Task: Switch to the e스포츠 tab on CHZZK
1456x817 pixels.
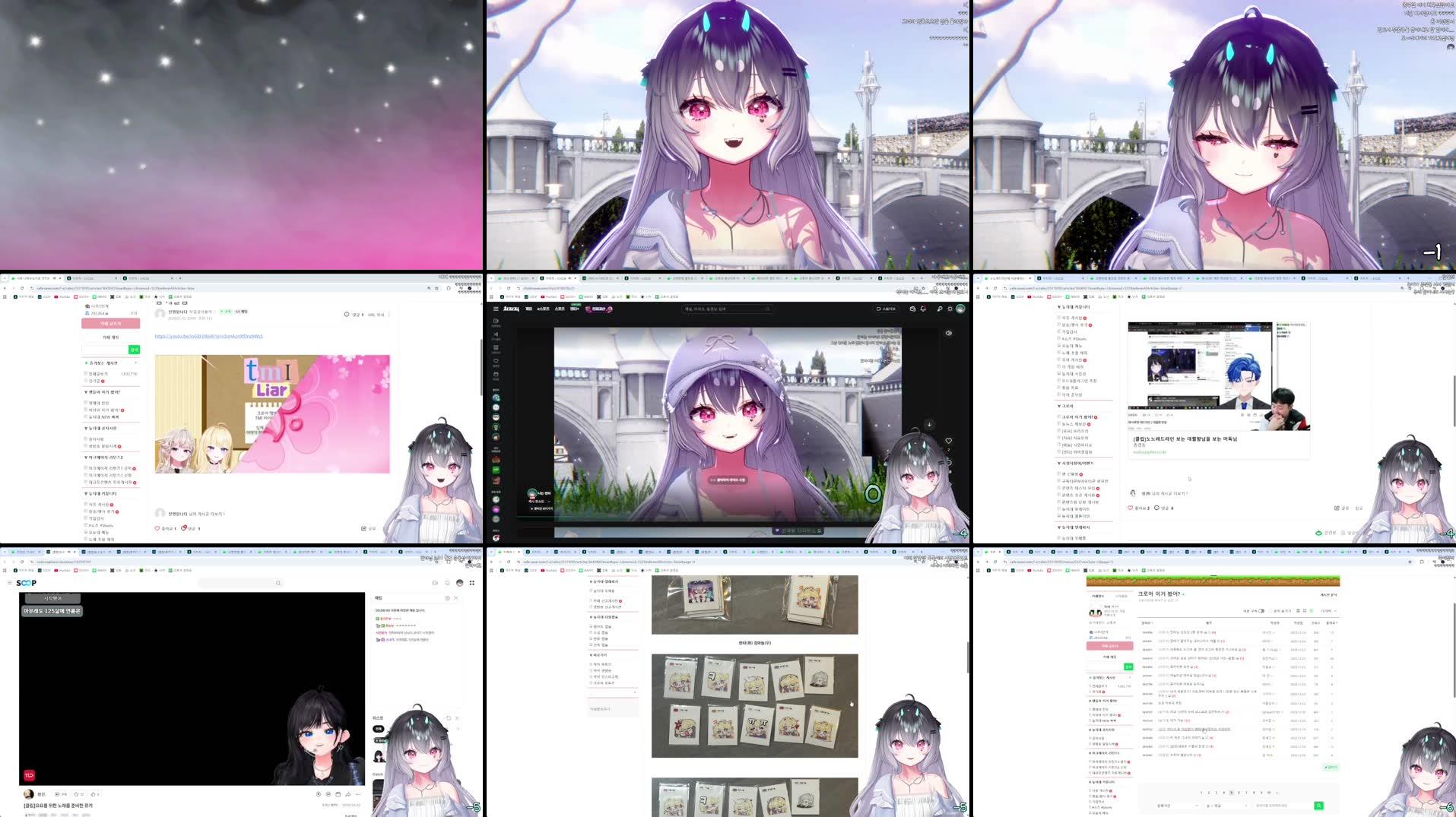Action: (543, 309)
